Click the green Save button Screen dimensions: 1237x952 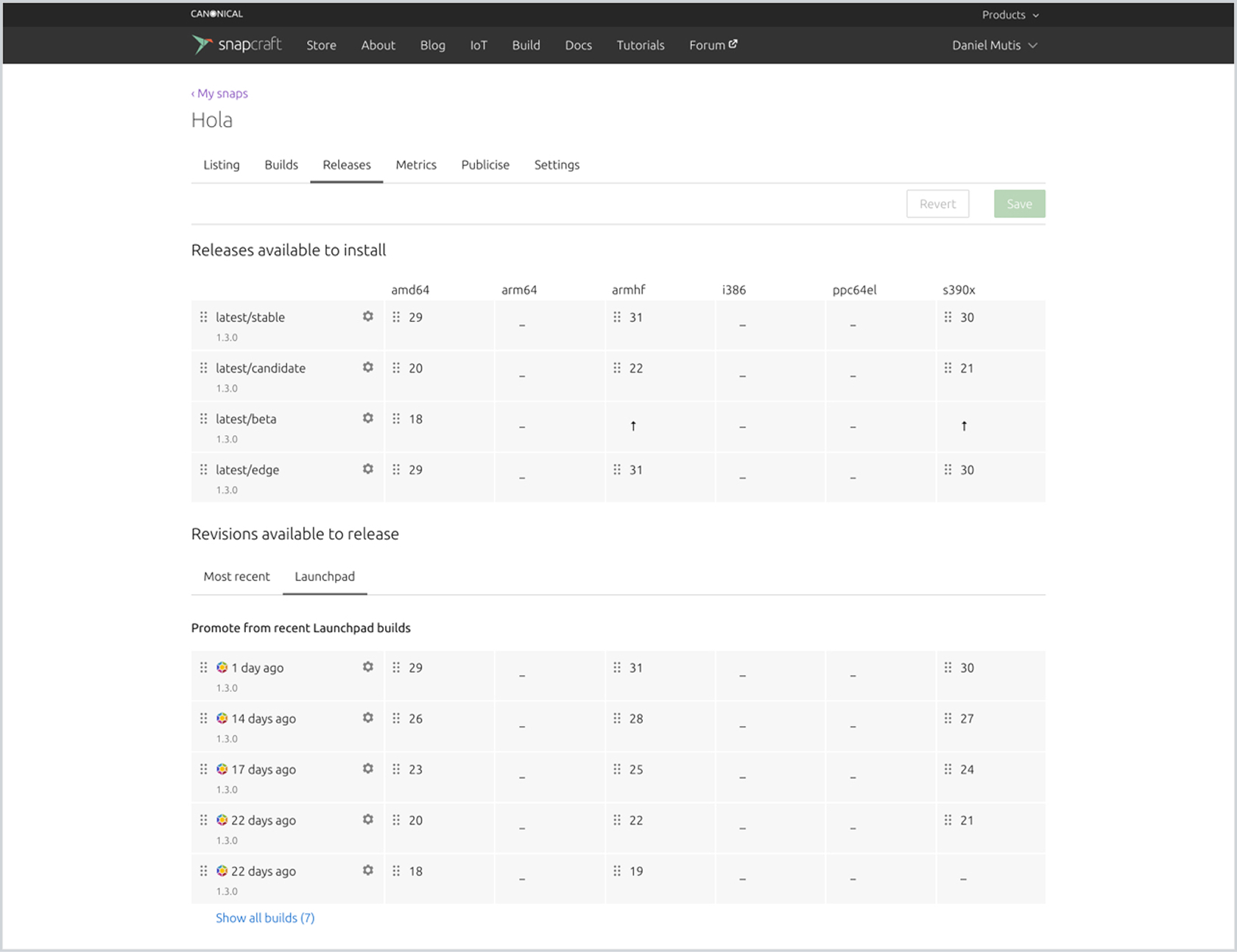(1019, 204)
